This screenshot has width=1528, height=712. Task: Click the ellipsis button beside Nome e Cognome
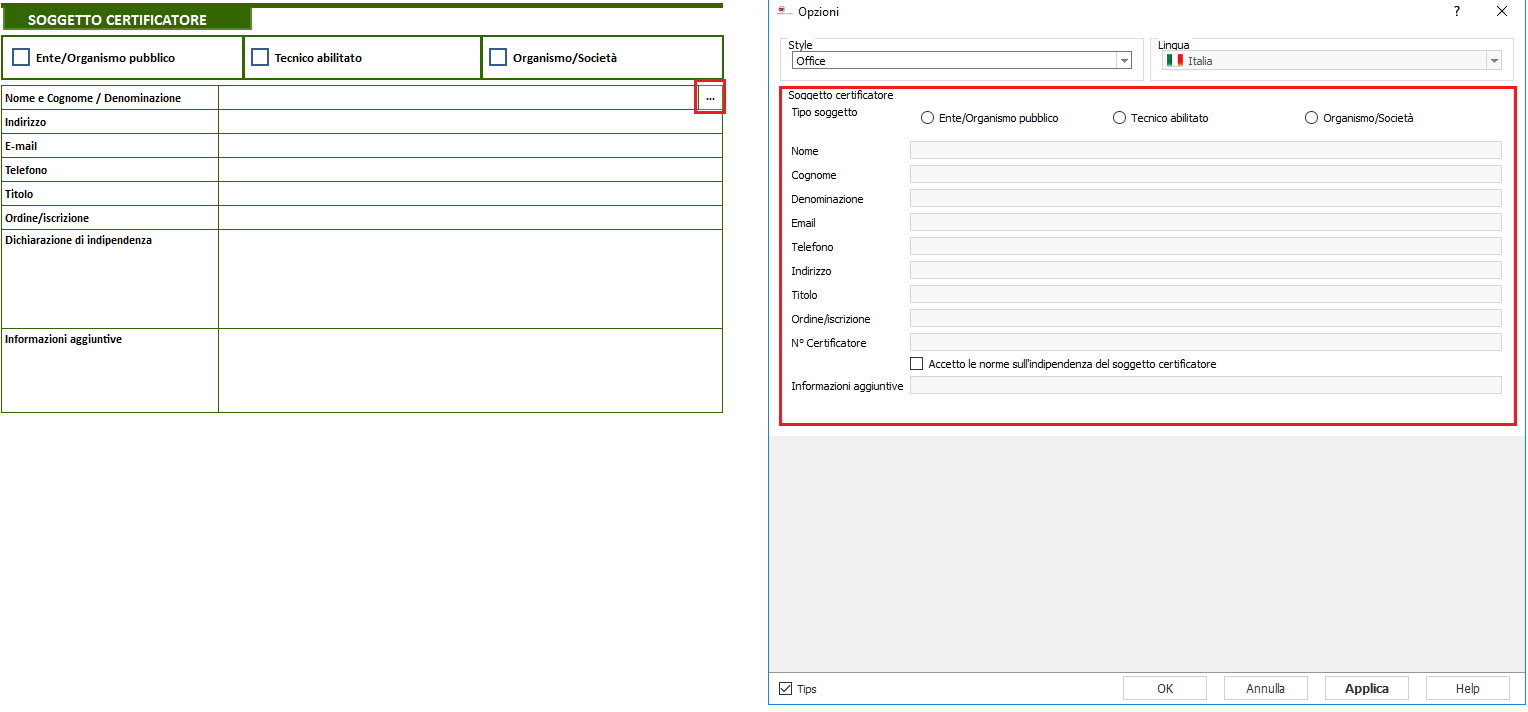tap(709, 97)
